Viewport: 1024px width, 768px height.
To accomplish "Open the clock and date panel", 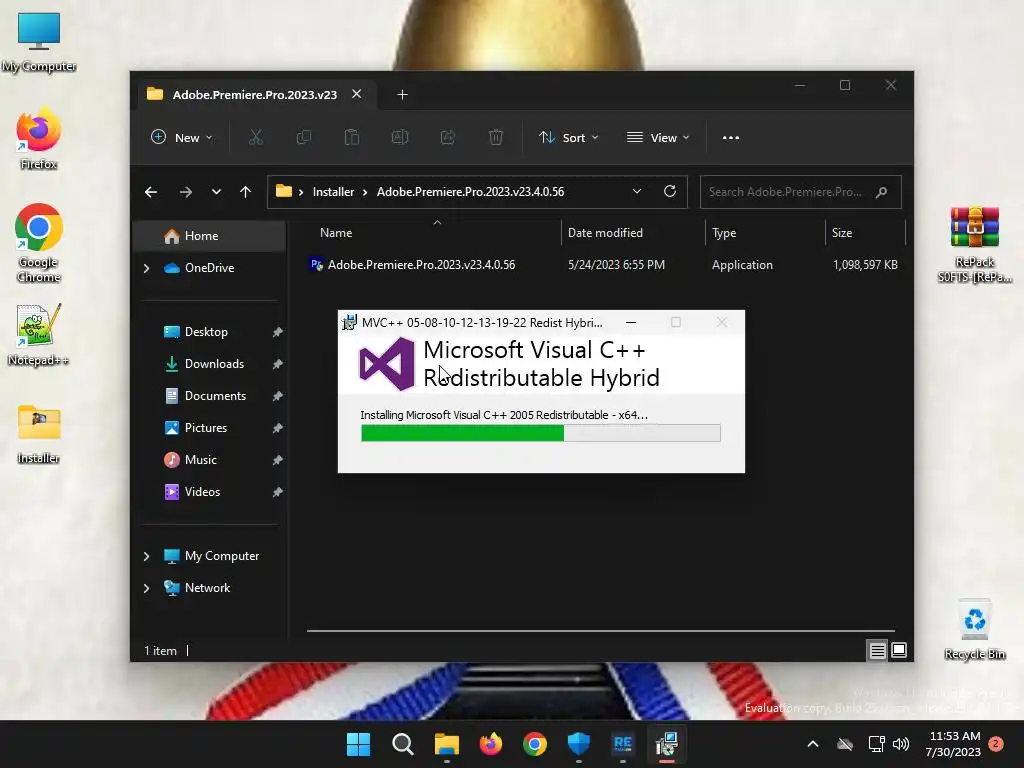I will [953, 744].
